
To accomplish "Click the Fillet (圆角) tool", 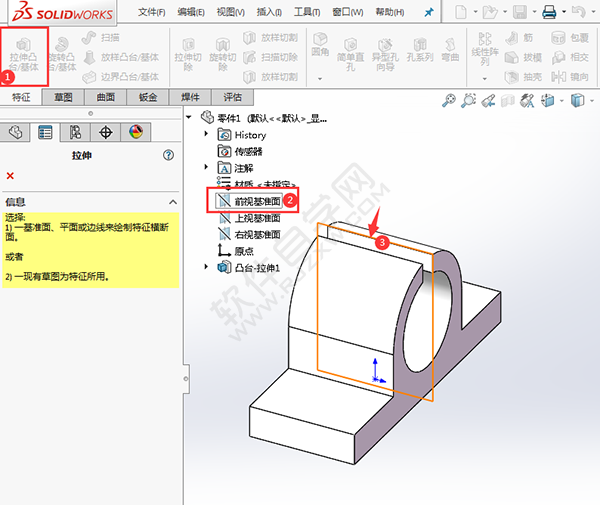I will (320, 44).
